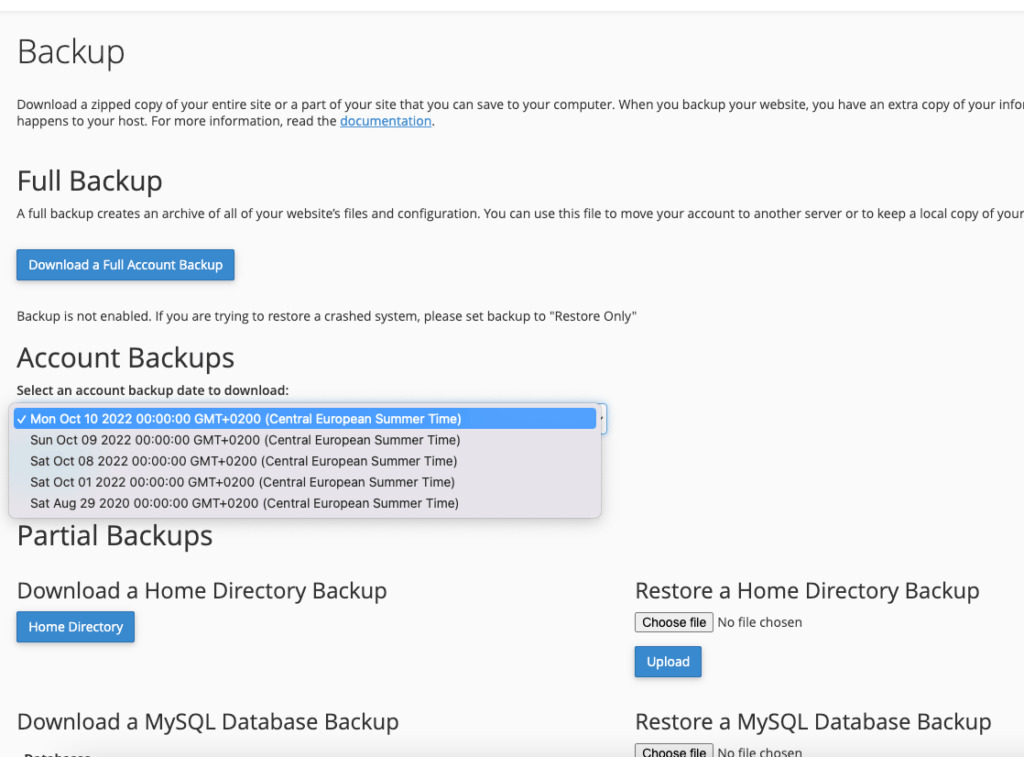Click the No file chosen label for Home Directory

762,621
